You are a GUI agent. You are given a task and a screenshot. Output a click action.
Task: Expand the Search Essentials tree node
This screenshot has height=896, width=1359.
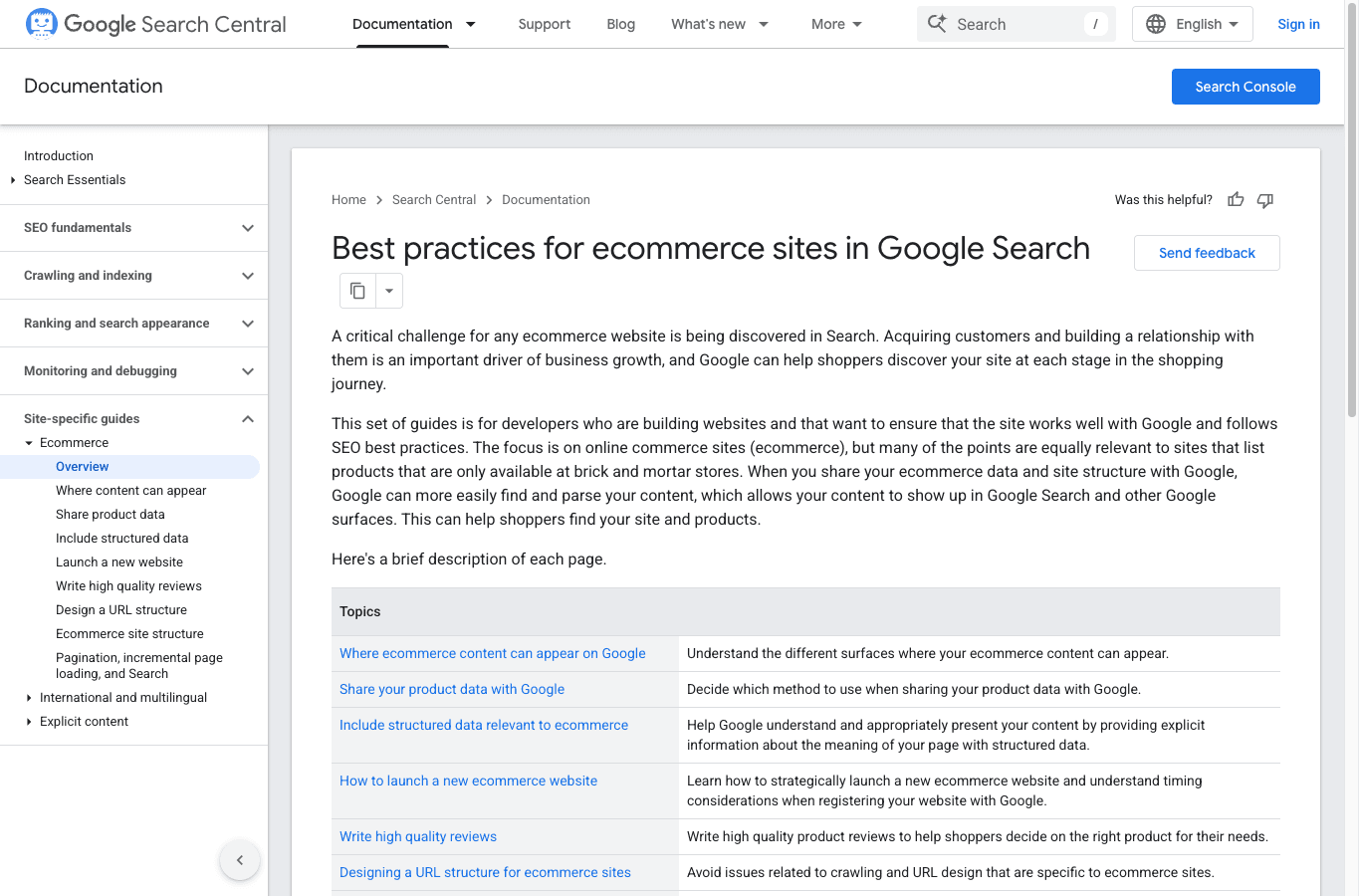(13, 180)
